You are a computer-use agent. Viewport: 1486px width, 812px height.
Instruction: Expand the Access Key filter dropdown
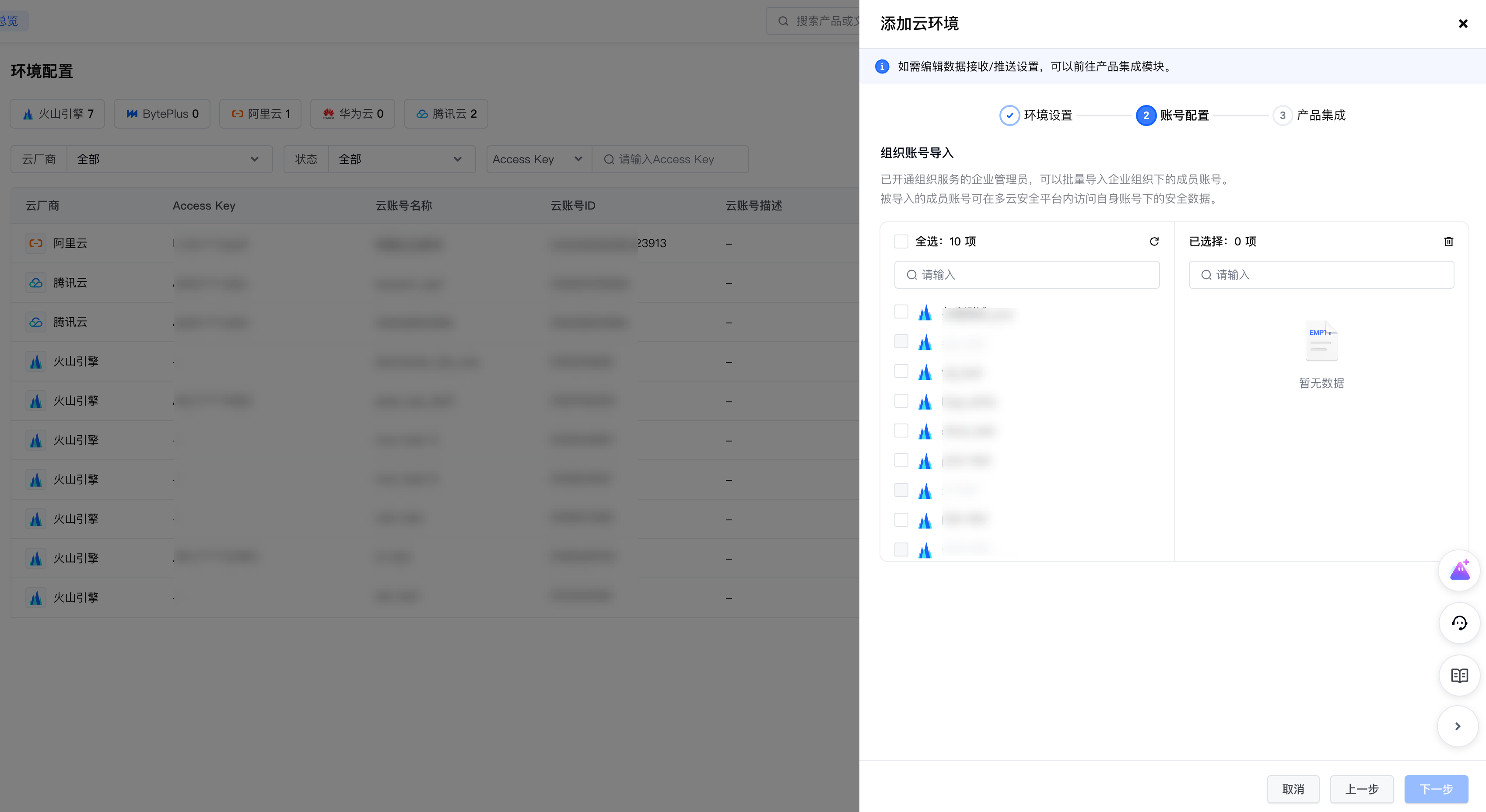[x=538, y=159]
